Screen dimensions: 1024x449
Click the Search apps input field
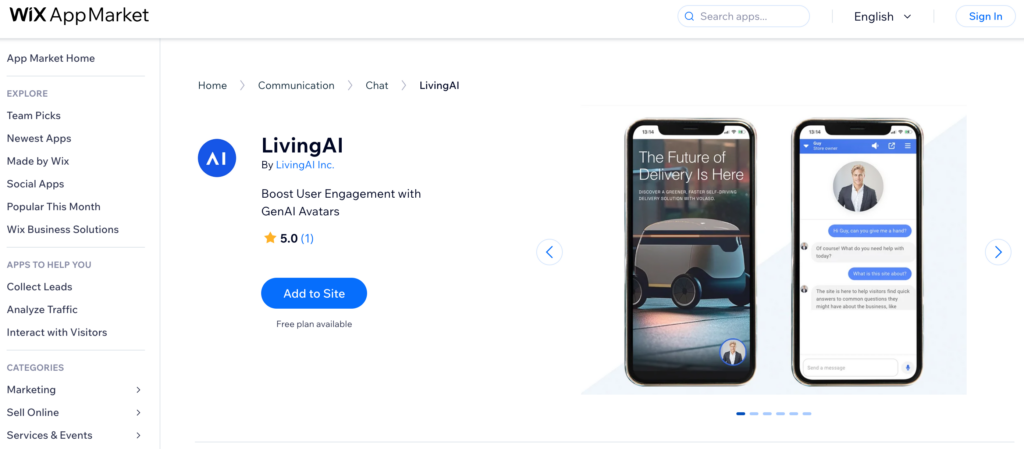[x=744, y=16]
